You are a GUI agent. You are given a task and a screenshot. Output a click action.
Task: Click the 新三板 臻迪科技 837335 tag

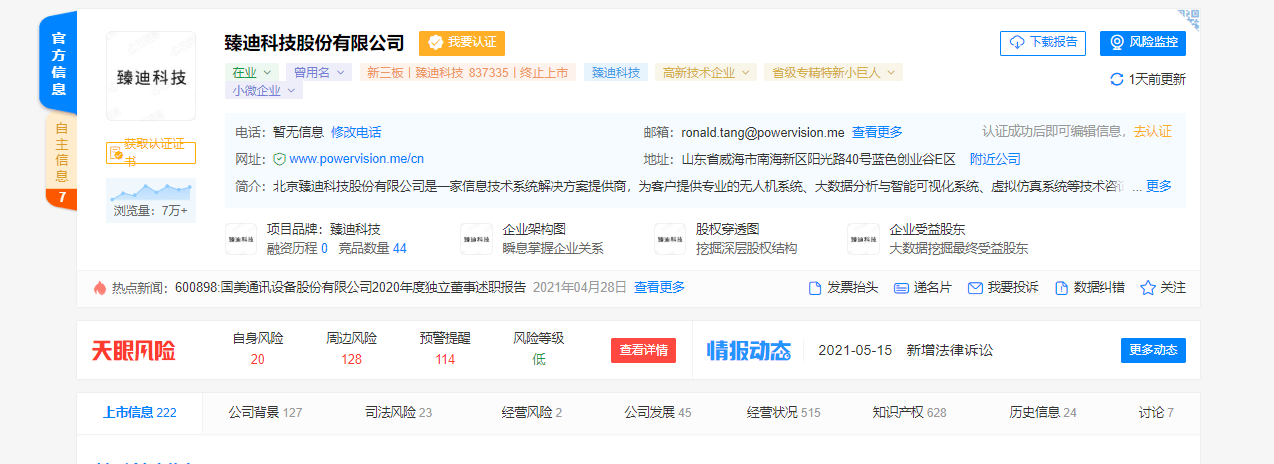click(467, 72)
